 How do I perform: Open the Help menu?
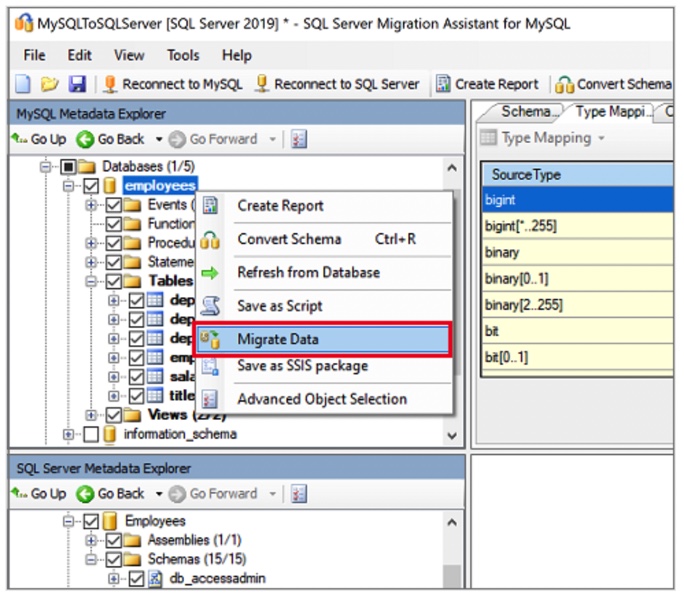(237, 55)
